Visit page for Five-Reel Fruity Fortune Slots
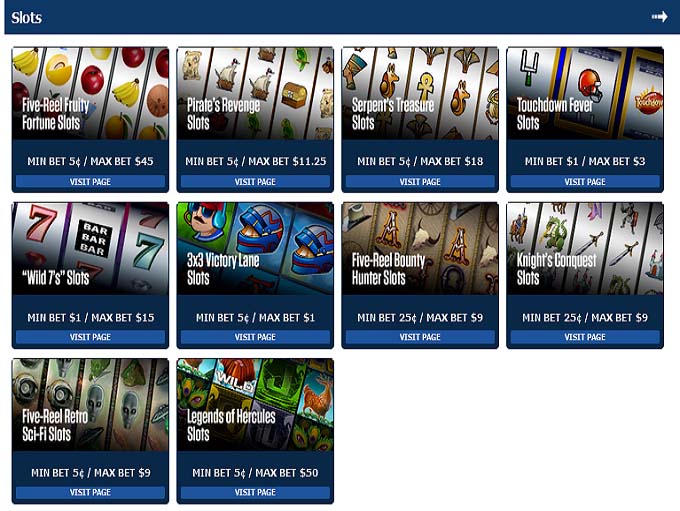680x511 pixels. tap(90, 182)
